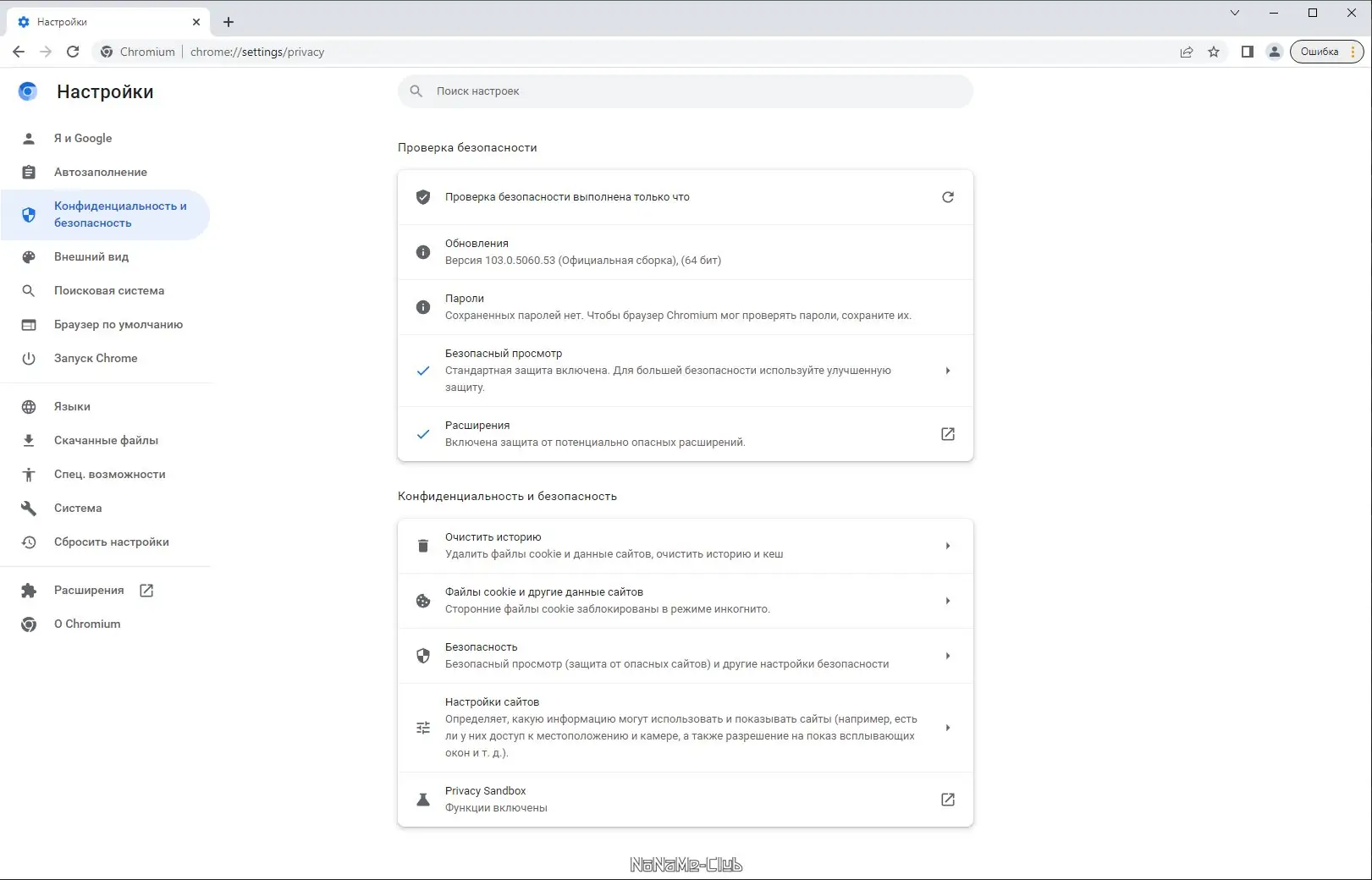
Task: Open the Расширения link in the sidebar
Action: [x=89, y=590]
